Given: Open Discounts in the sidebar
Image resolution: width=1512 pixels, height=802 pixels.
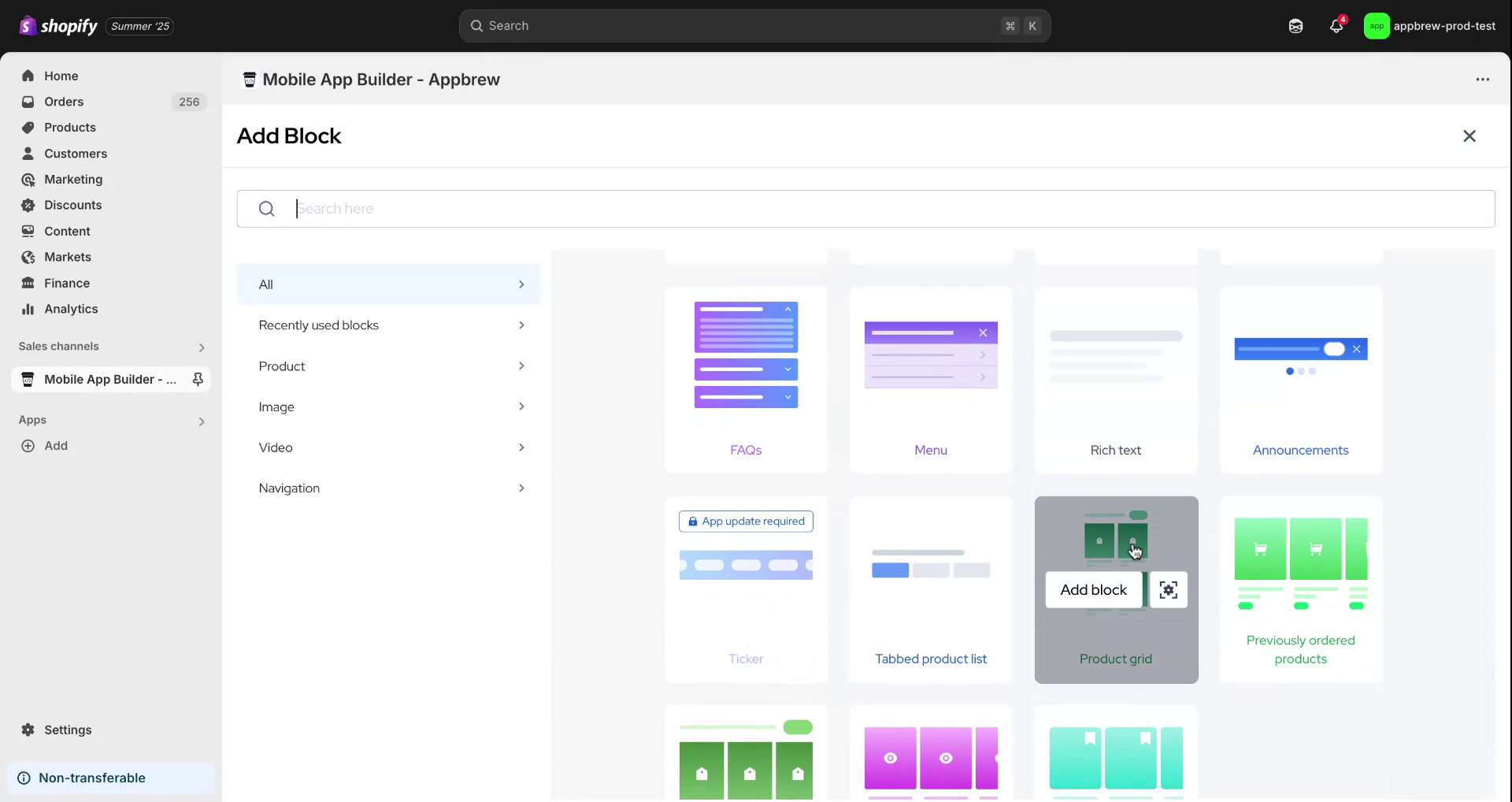Looking at the screenshot, I should coord(73,205).
